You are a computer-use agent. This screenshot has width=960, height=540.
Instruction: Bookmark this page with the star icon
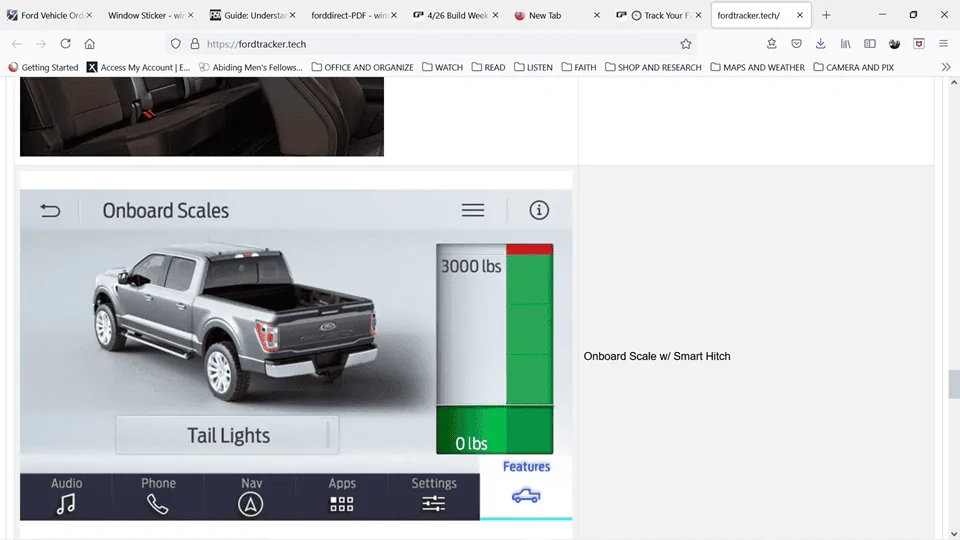(x=686, y=43)
